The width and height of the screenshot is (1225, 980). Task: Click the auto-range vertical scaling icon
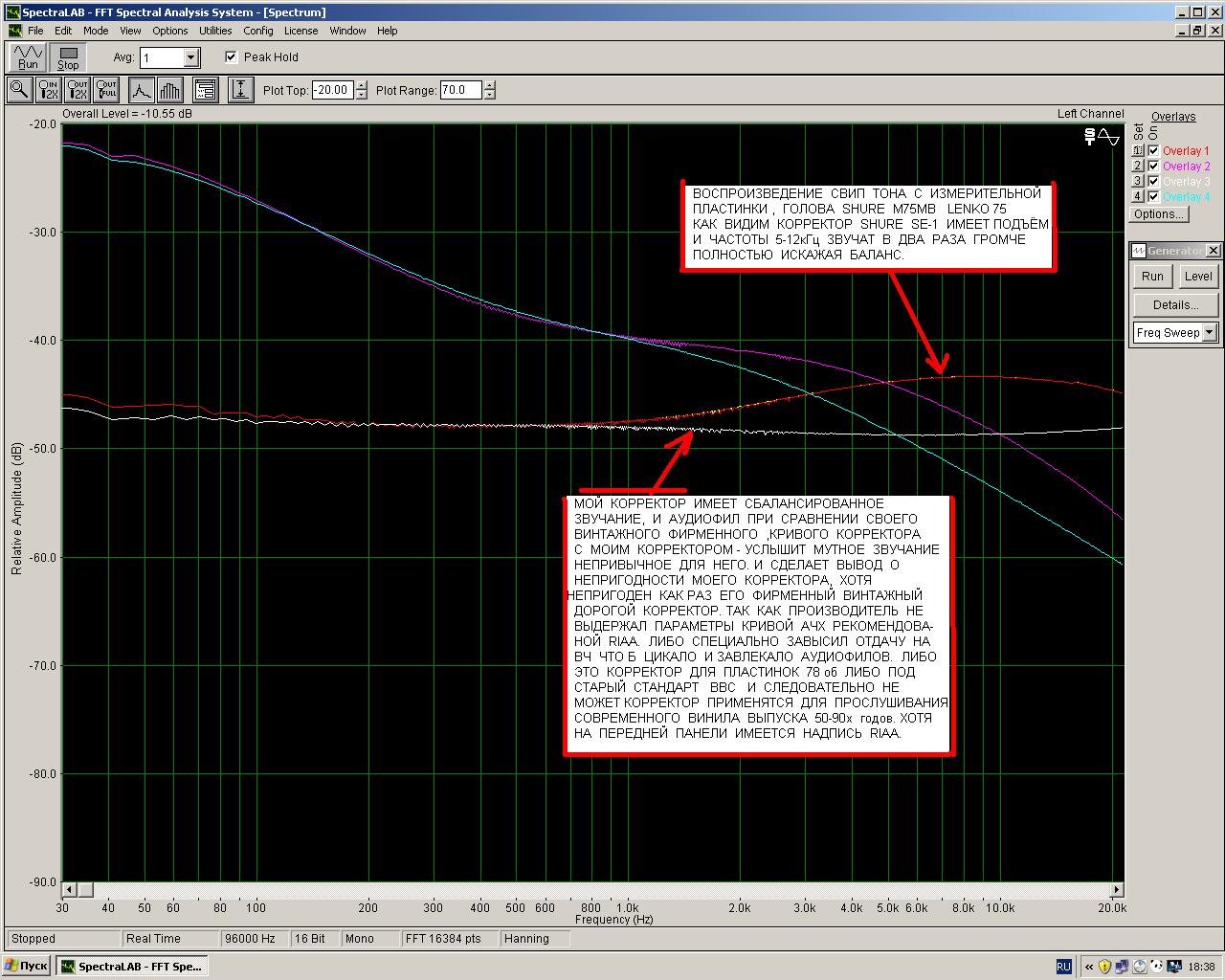240,90
